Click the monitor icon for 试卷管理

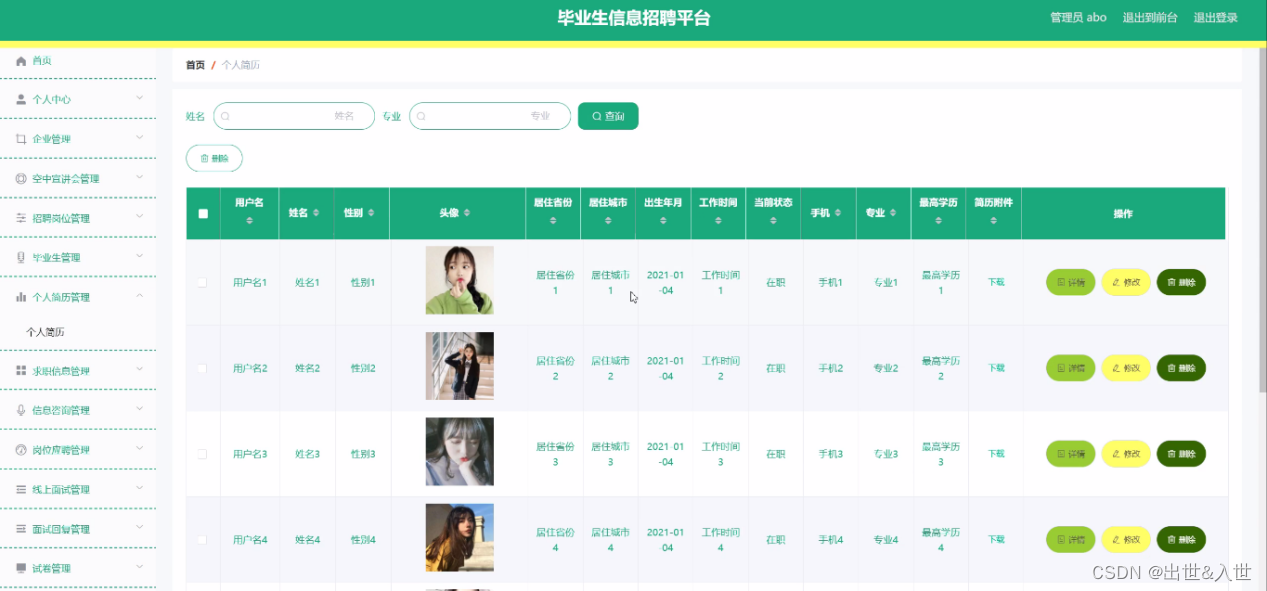[x=21, y=568]
